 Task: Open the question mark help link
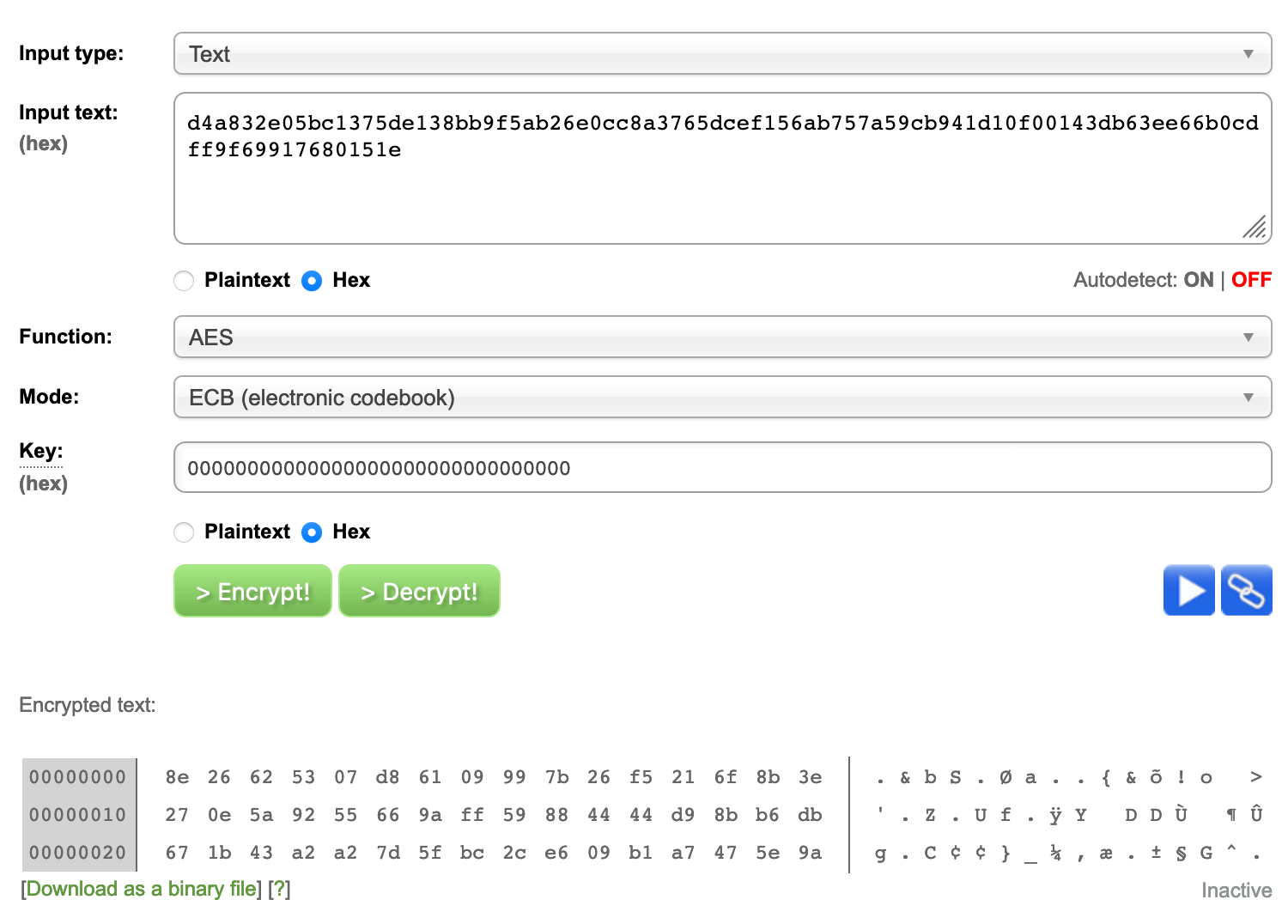279,889
